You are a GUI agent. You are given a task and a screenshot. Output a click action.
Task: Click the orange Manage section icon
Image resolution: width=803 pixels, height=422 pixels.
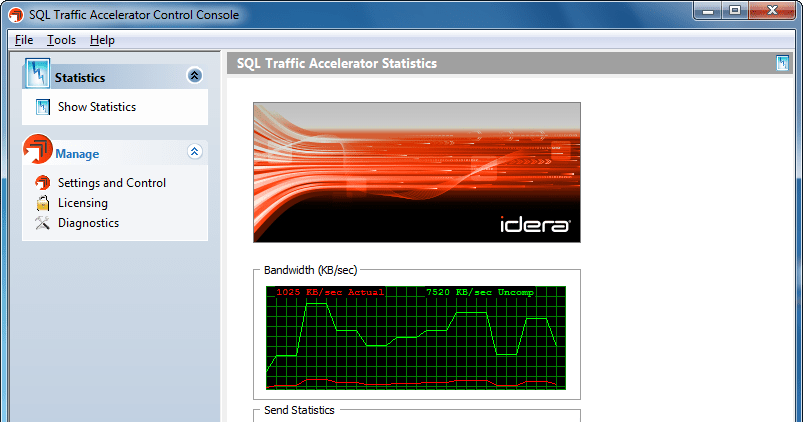(37, 149)
